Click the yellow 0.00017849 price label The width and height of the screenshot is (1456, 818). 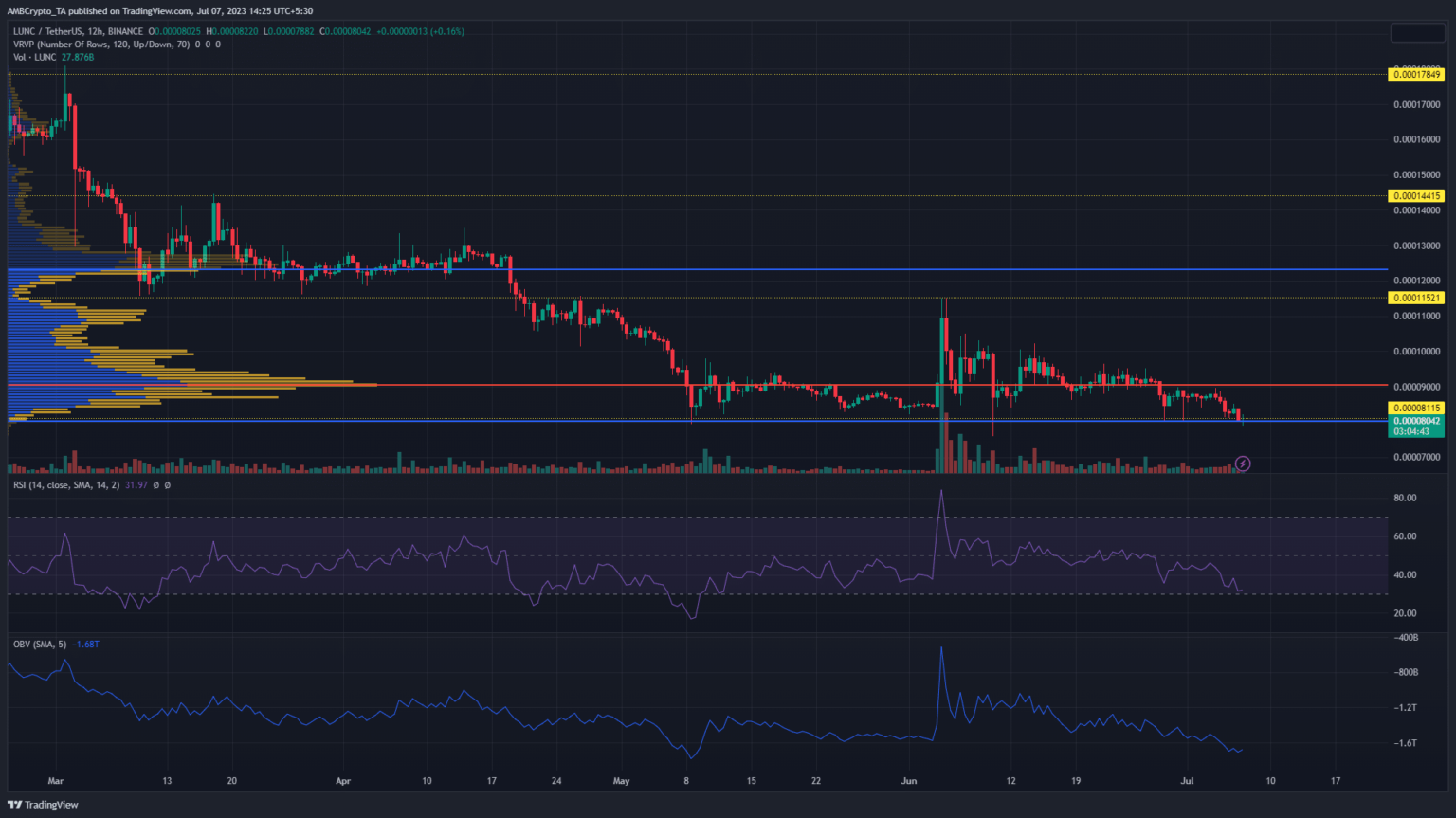[1415, 75]
